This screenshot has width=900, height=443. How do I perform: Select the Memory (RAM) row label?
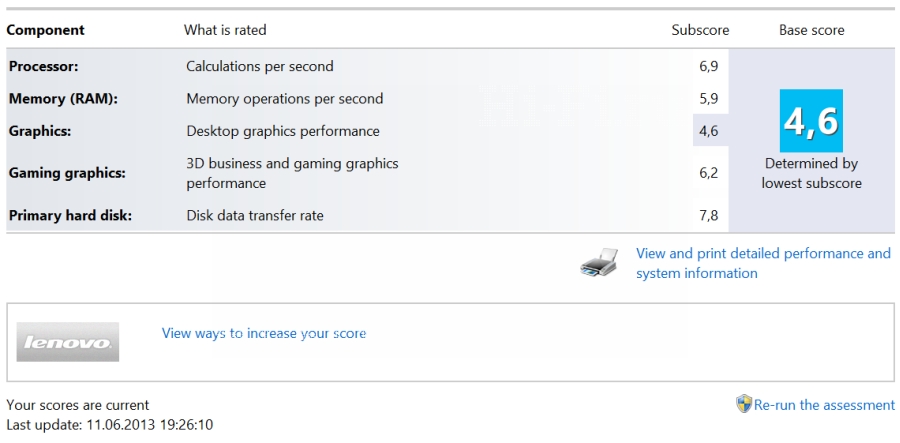63,98
